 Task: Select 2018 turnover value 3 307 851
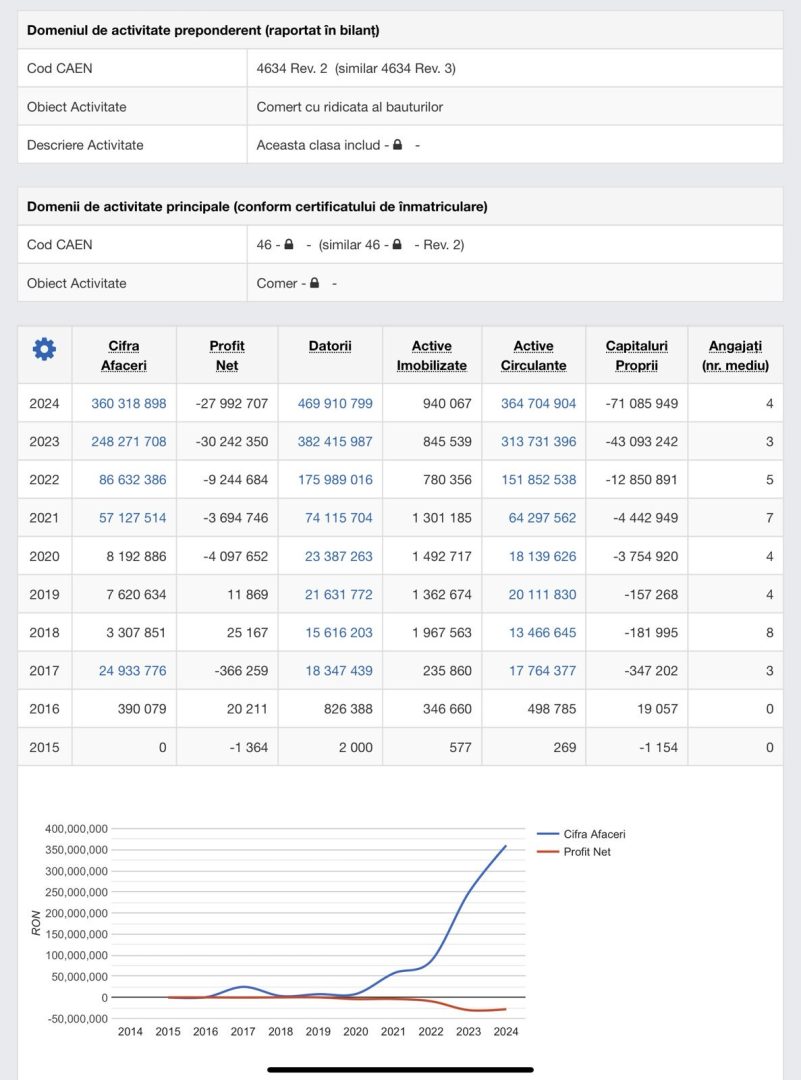(x=136, y=632)
